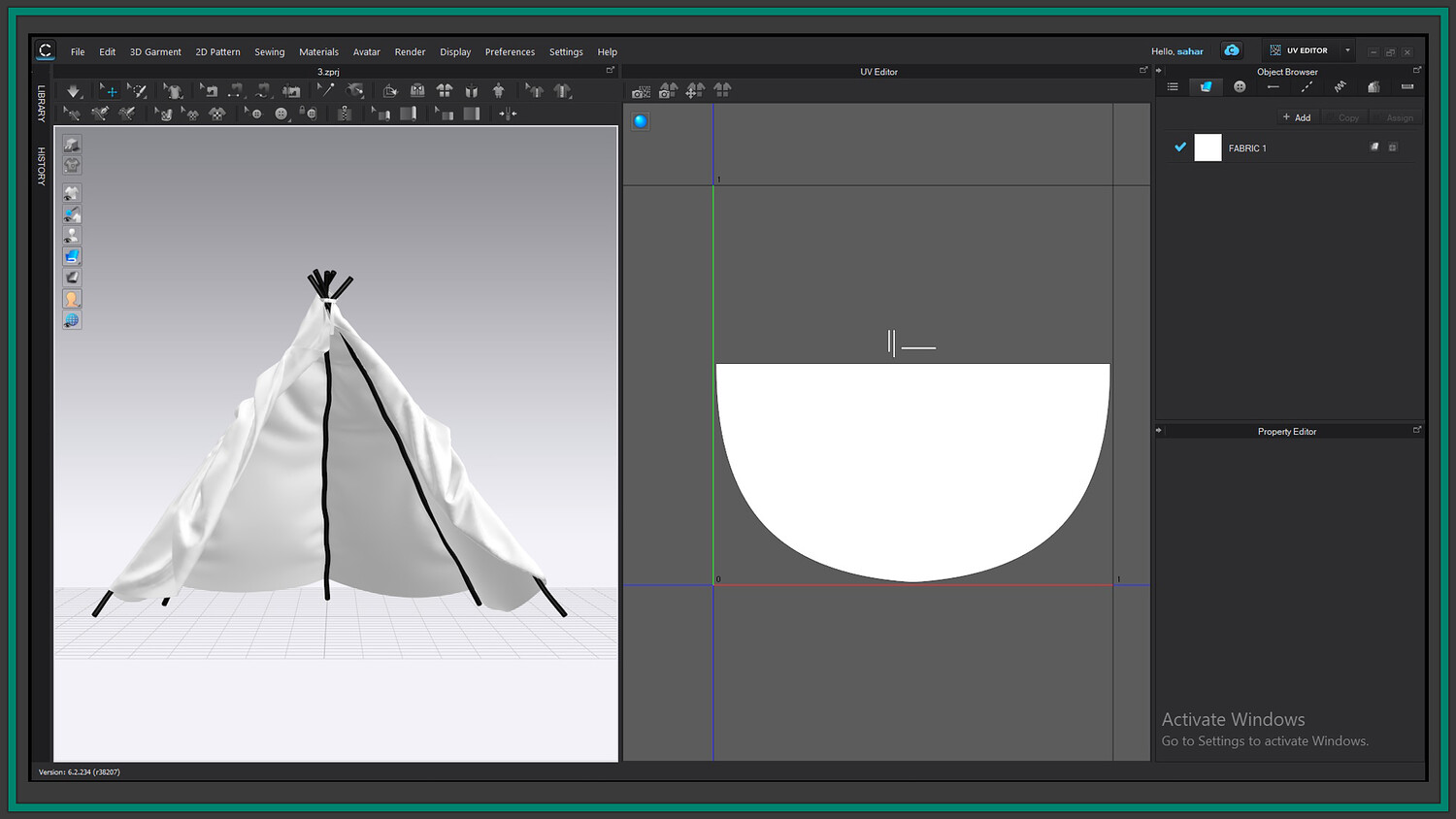Click the blue sphere in UV Editor
The height and width of the screenshot is (819, 1456).
click(641, 121)
